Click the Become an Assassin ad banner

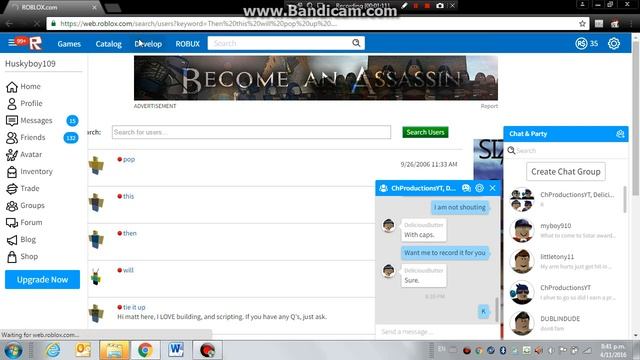pyautogui.click(x=316, y=78)
